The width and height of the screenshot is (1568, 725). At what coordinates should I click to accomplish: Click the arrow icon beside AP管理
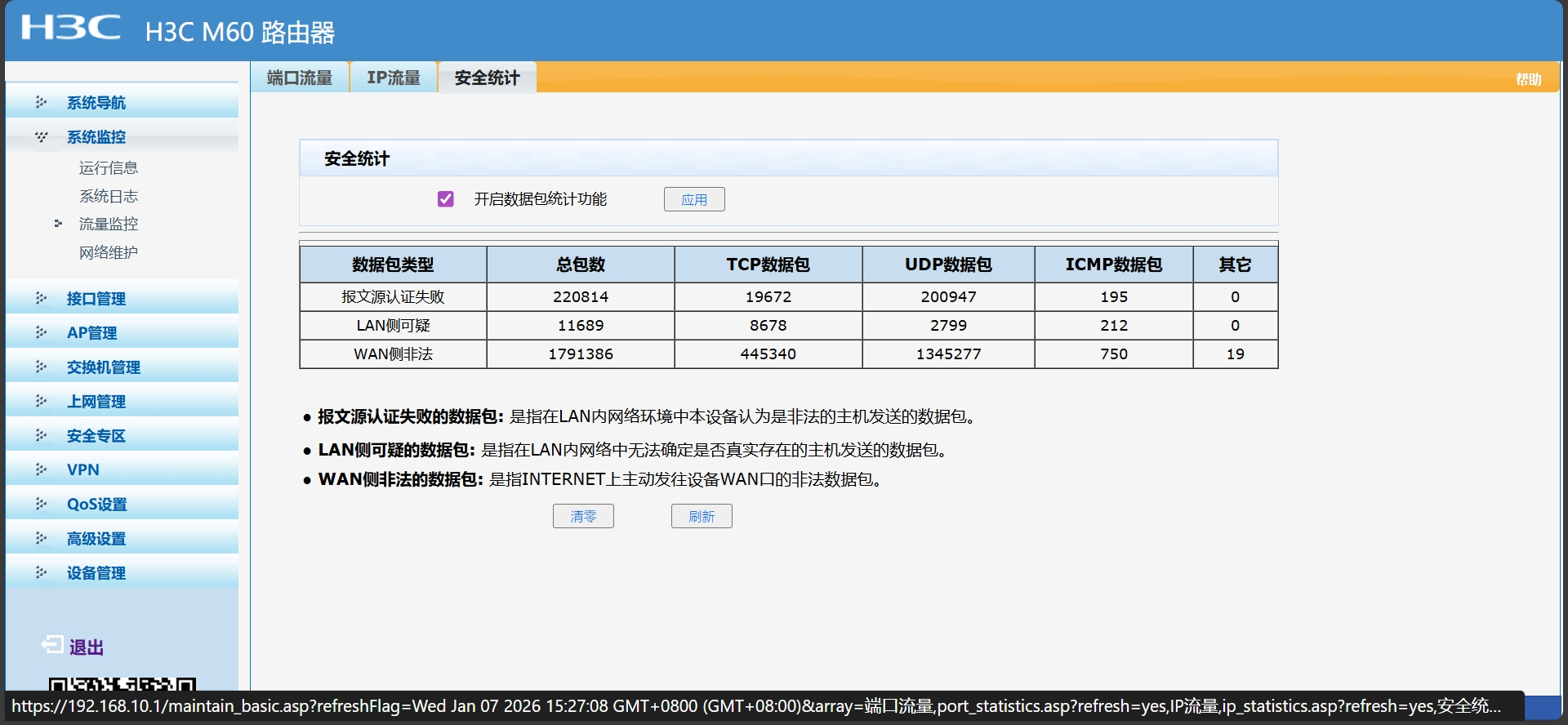pos(41,332)
